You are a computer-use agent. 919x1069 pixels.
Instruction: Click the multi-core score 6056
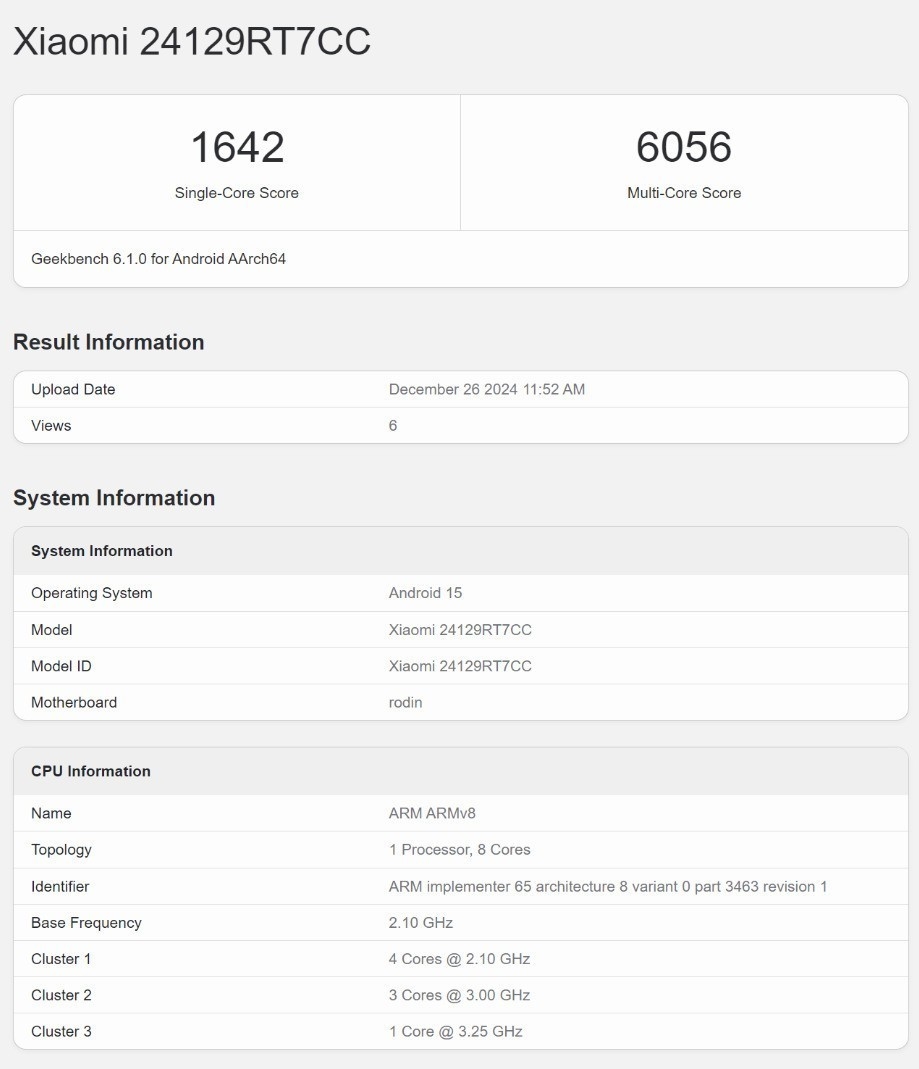pos(684,147)
